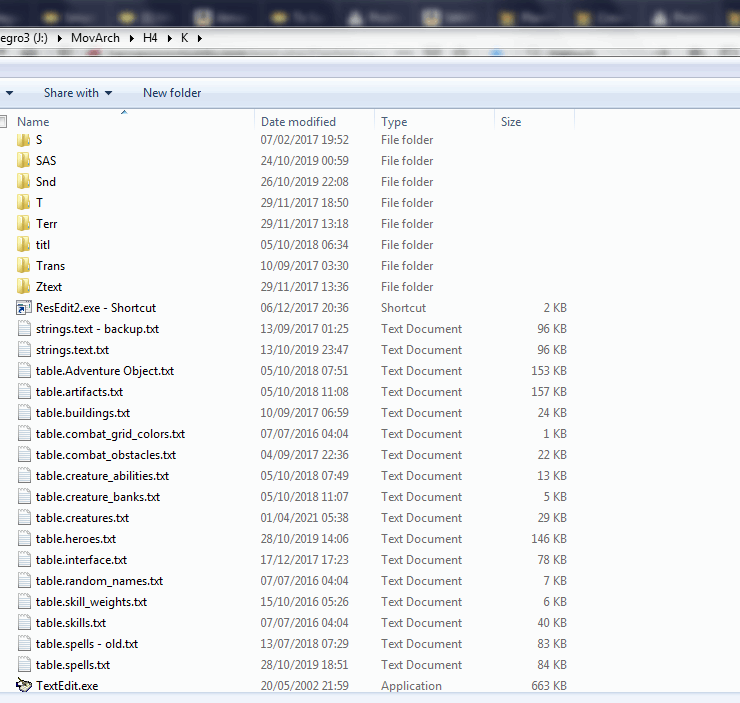Screen dimensions: 740x703
Task: Click date 24/10/2019 00:59 of SAS folder
Action: tap(304, 161)
